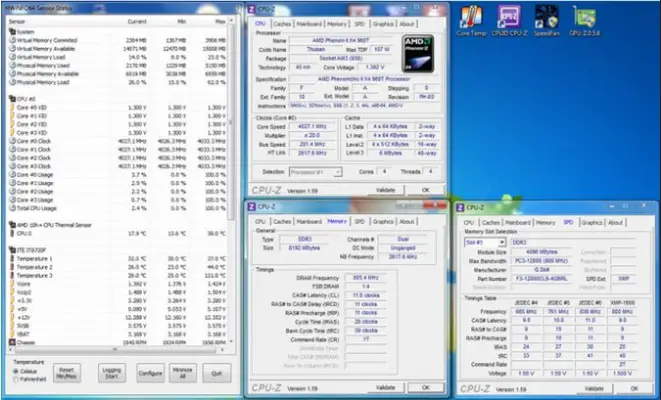The width and height of the screenshot is (661, 400).
Task: Click the DRAM Frequency value field
Action: tap(366, 278)
